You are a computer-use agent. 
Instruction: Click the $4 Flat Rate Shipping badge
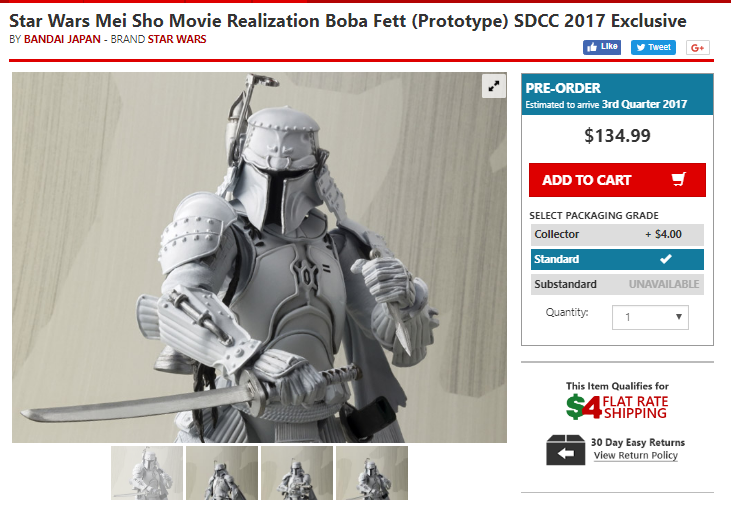[617, 407]
